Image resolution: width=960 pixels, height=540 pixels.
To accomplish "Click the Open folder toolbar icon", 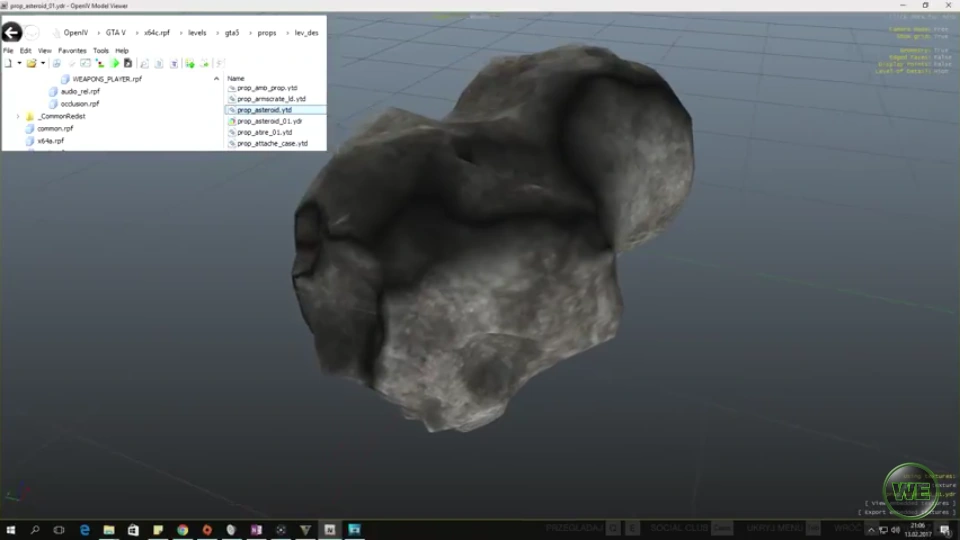I will (x=31, y=63).
